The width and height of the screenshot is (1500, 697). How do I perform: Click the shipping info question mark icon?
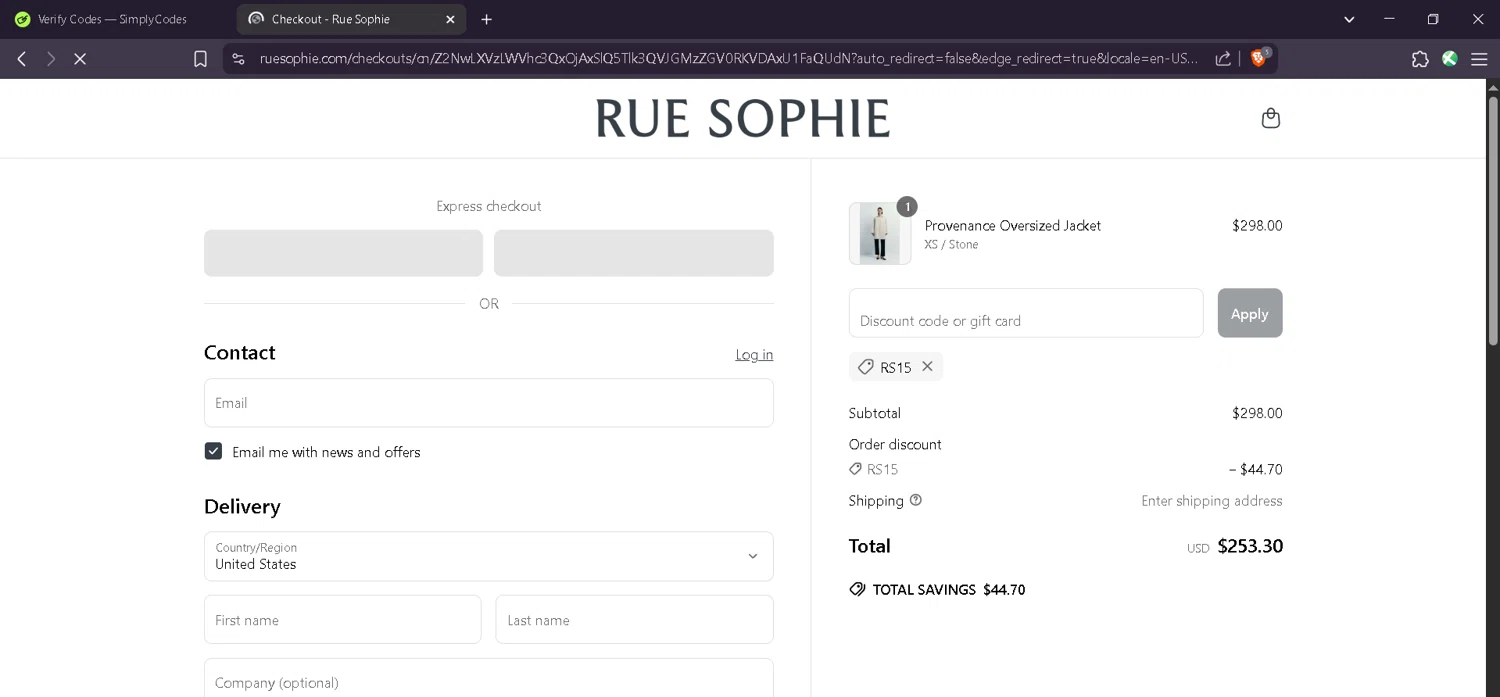tap(916, 500)
